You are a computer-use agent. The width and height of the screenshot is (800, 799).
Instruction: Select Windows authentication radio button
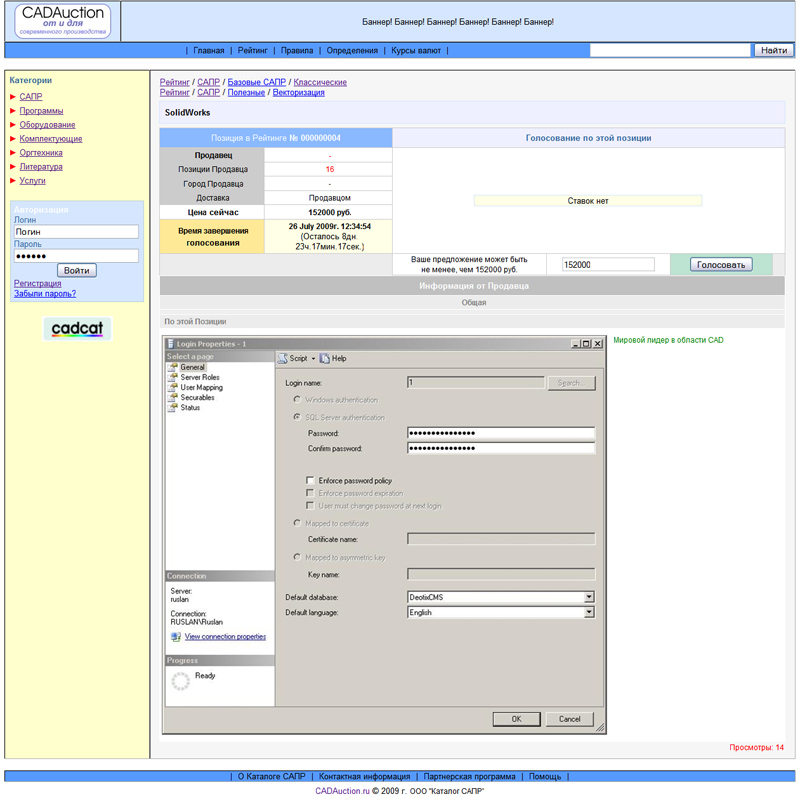coord(297,400)
